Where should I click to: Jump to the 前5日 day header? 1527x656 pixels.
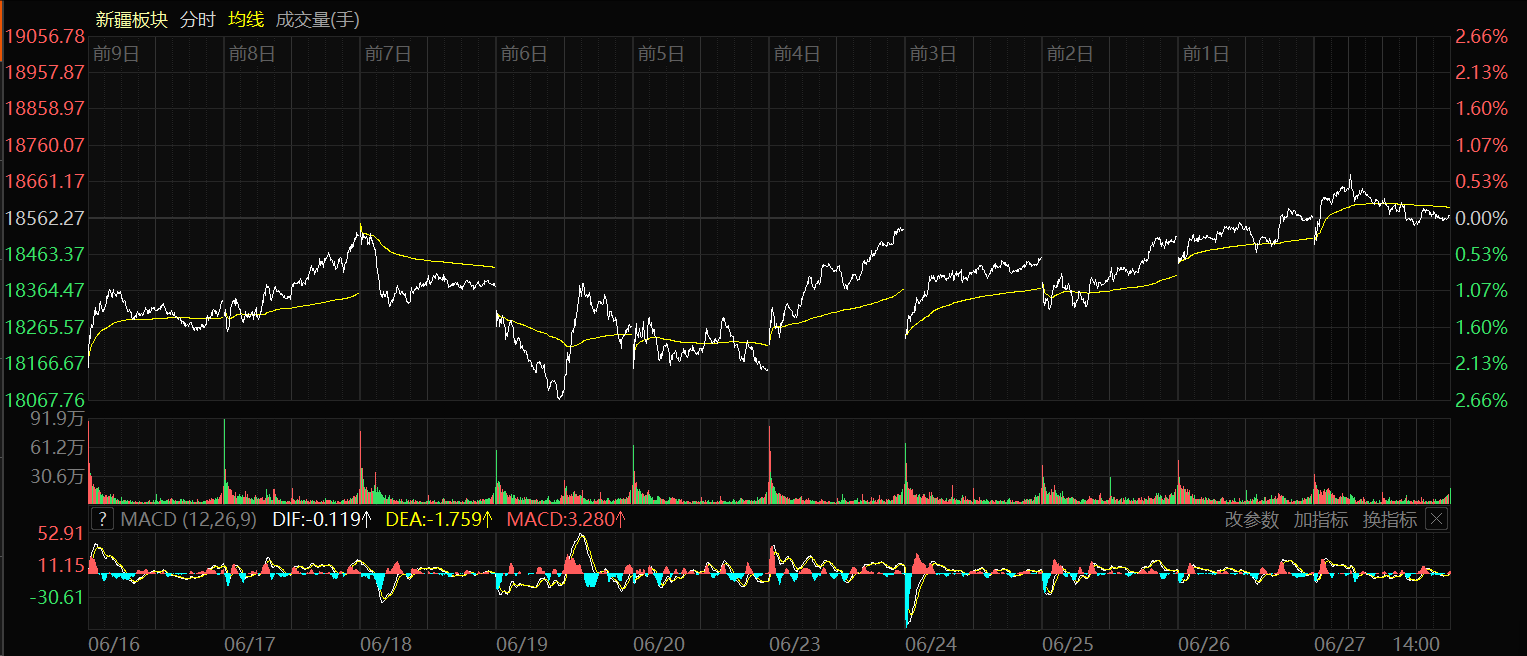[x=660, y=54]
